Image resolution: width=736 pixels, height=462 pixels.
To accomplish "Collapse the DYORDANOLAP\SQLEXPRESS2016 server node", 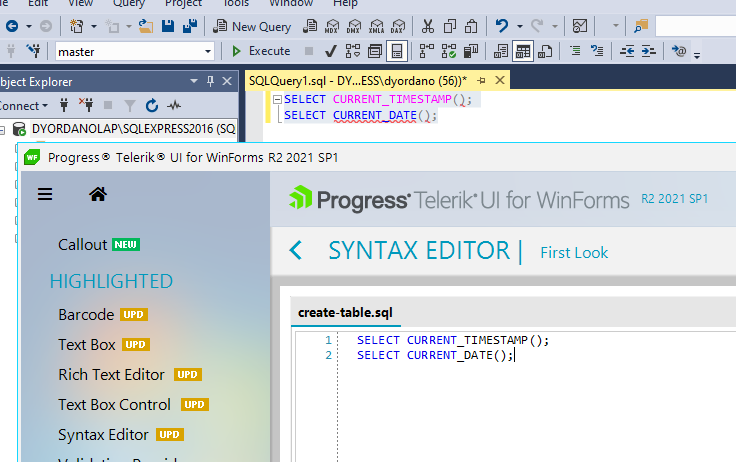I will point(2,130).
